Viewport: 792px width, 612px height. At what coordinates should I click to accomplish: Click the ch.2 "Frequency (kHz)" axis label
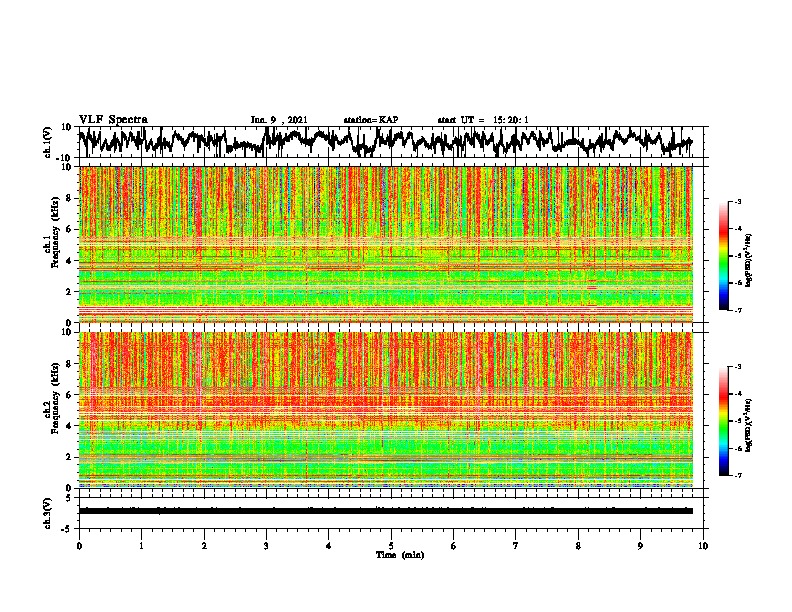click(x=56, y=397)
